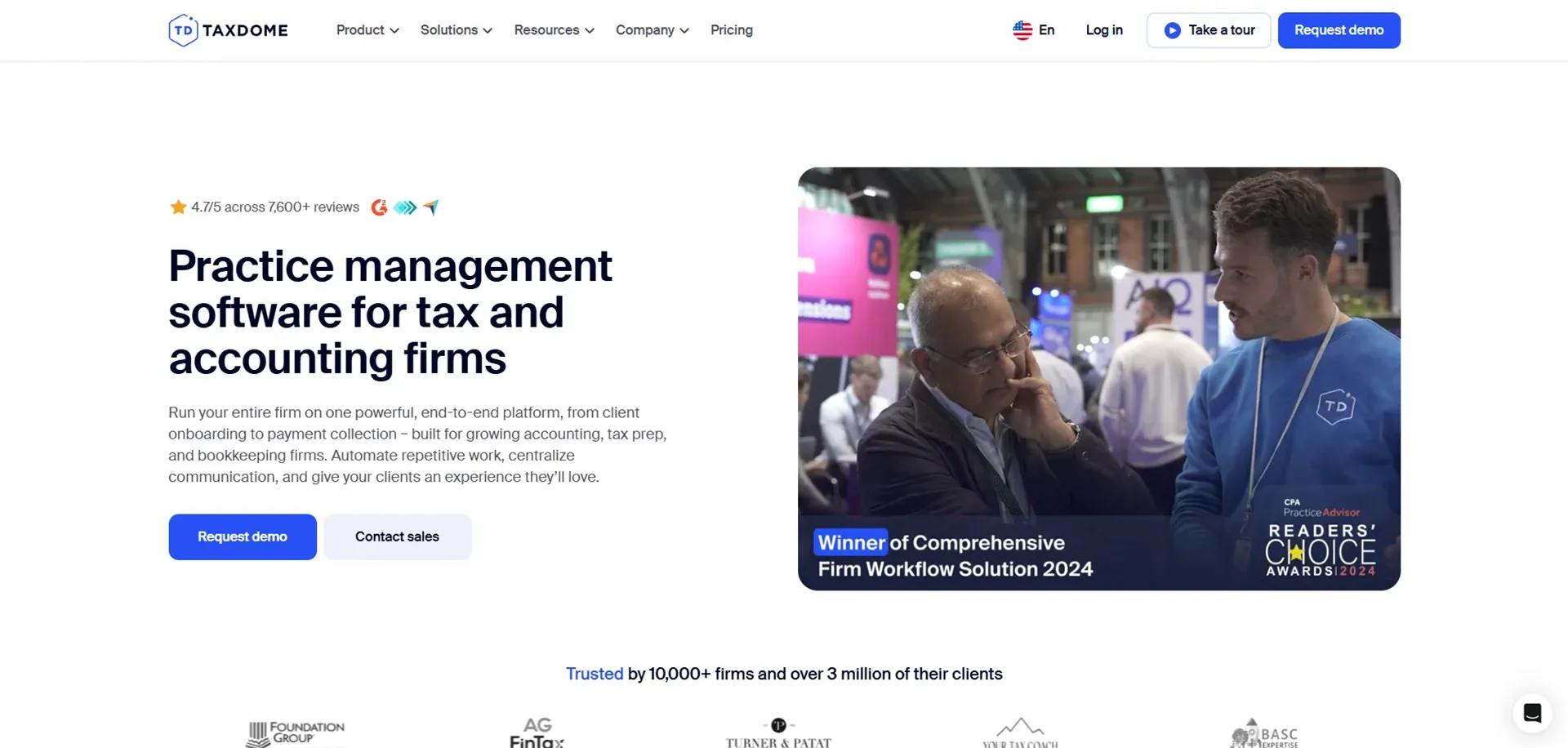This screenshot has width=1568, height=748.
Task: Open the Solutions menu
Action: click(456, 29)
